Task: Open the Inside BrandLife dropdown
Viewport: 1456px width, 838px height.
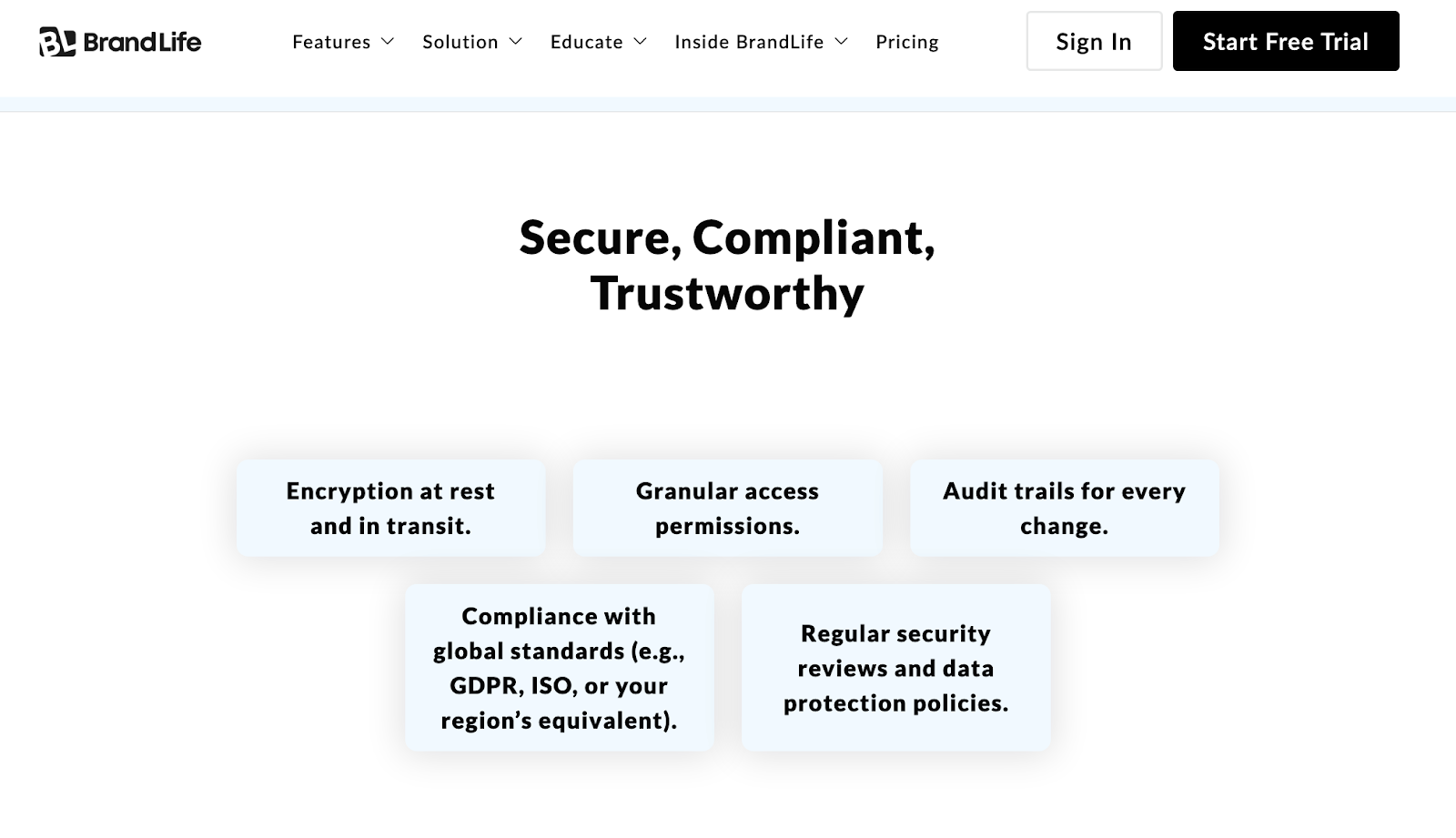Action: 842,41
